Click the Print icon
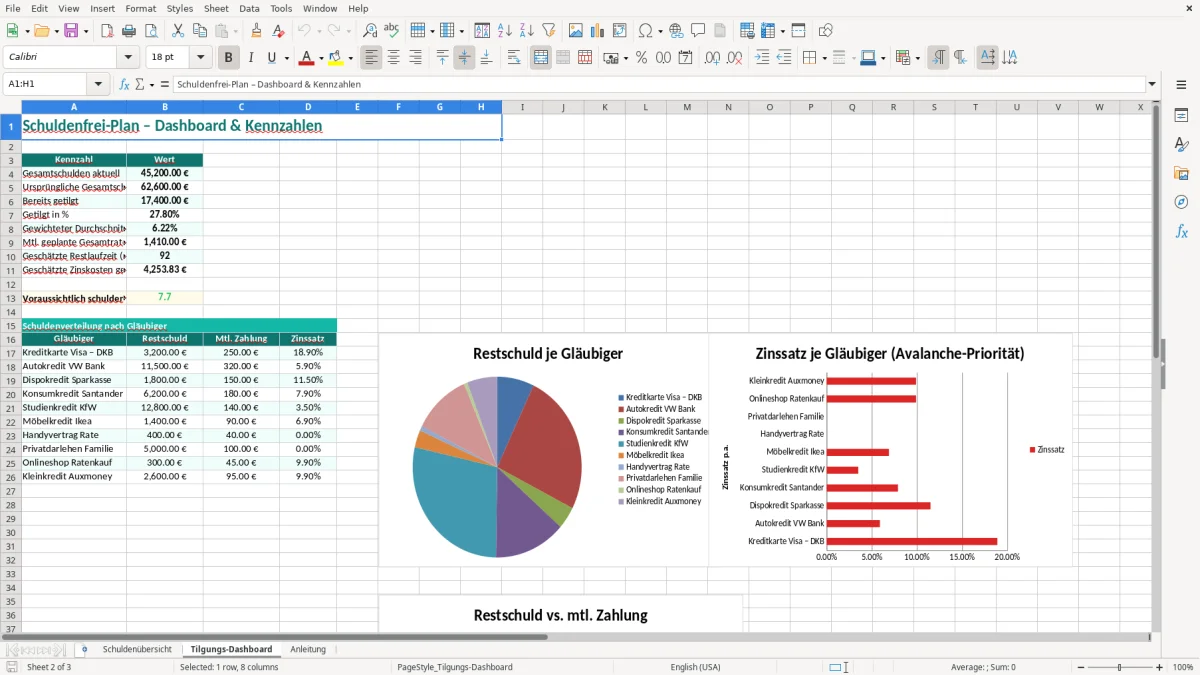This screenshot has height=675, width=1200. click(x=129, y=31)
